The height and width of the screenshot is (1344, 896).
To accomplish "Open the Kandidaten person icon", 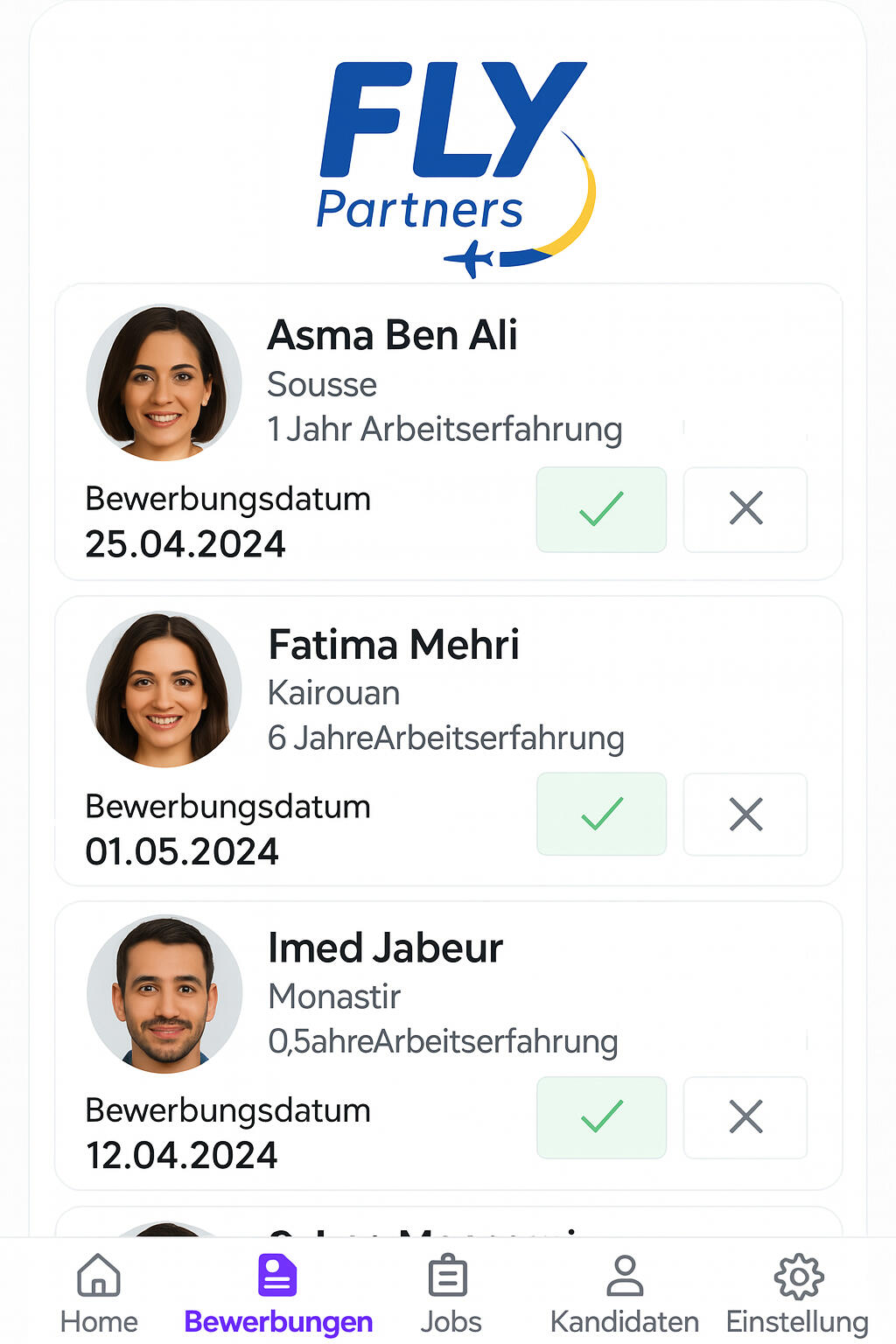I will [625, 1276].
